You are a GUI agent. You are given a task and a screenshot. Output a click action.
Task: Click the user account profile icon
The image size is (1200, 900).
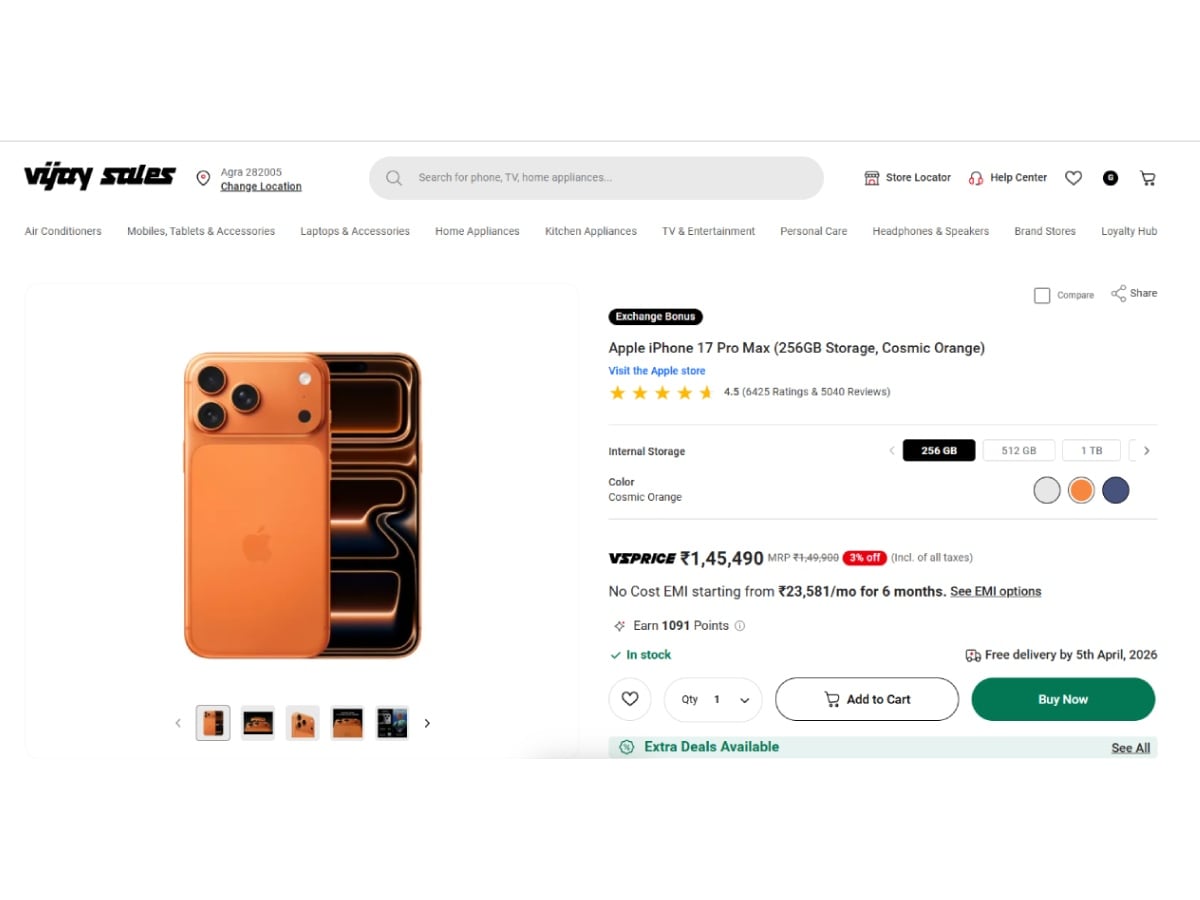click(x=1110, y=178)
